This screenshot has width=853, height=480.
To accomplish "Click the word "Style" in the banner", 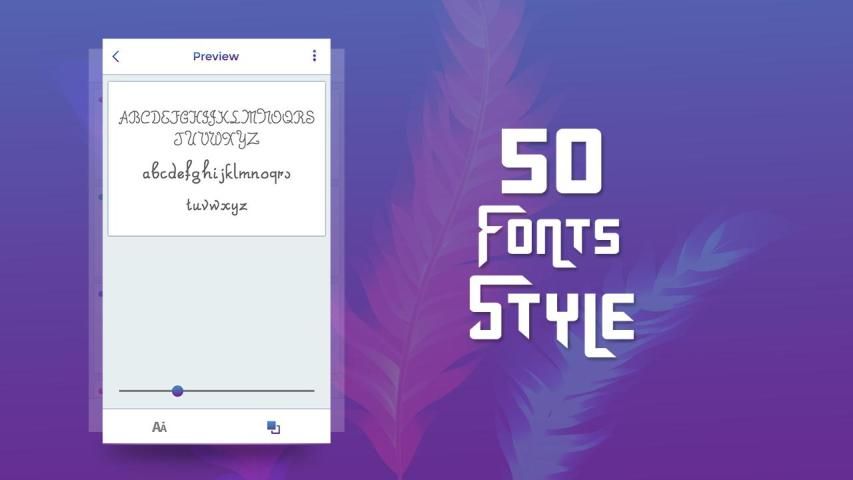I will (551, 312).
